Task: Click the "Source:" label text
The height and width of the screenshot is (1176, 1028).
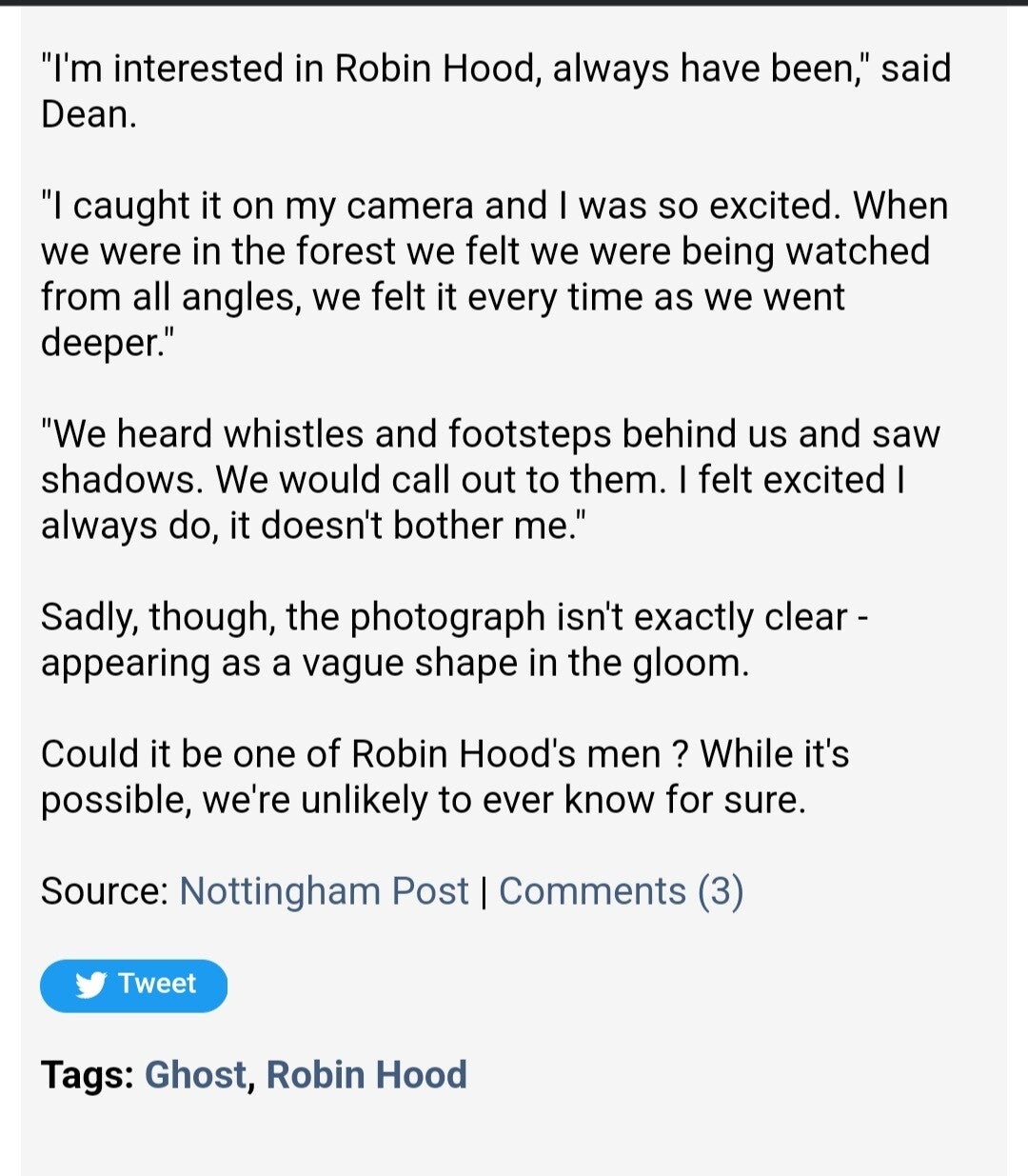Action: pyautogui.click(x=105, y=891)
